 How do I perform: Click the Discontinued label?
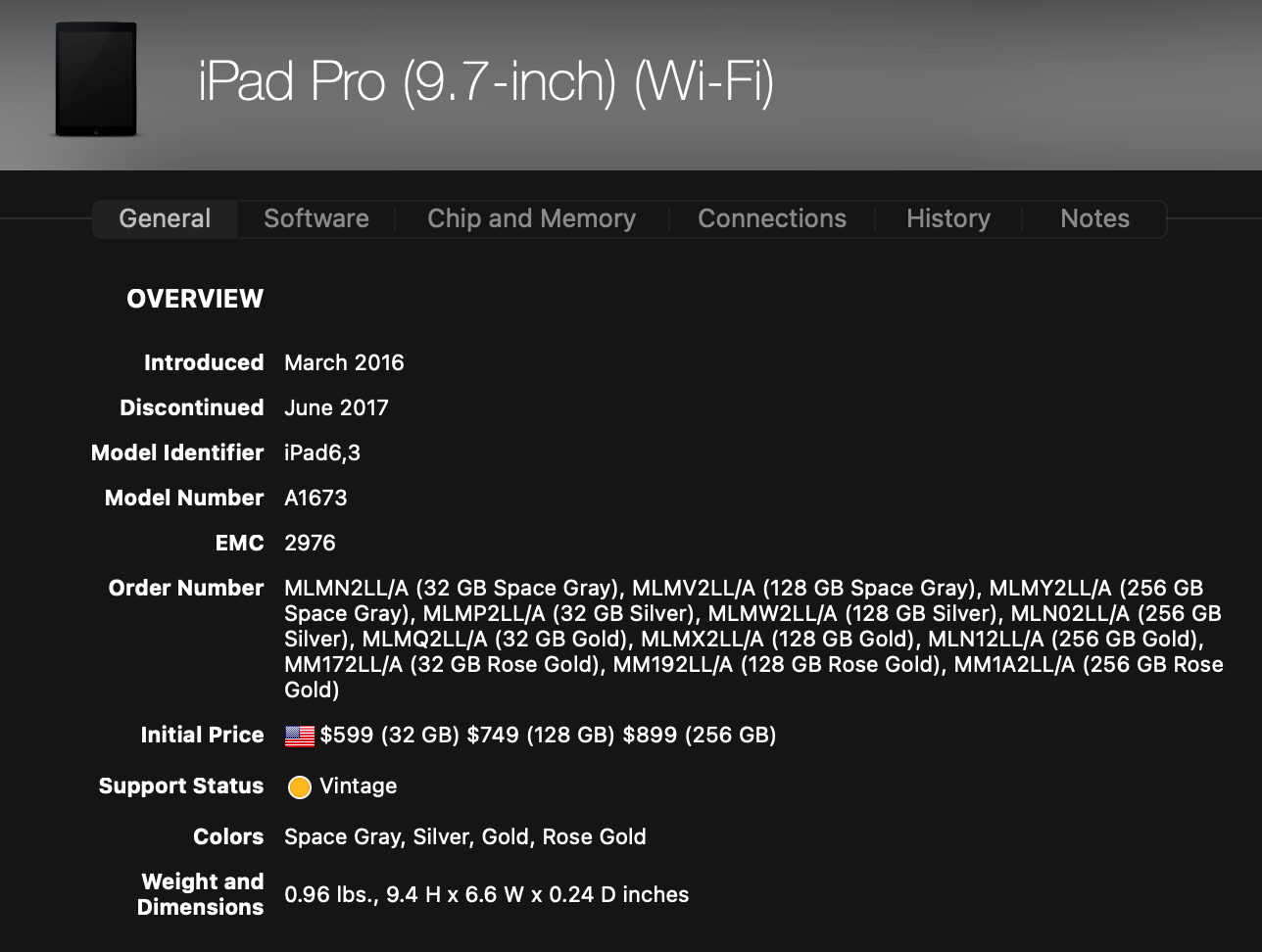pos(192,407)
